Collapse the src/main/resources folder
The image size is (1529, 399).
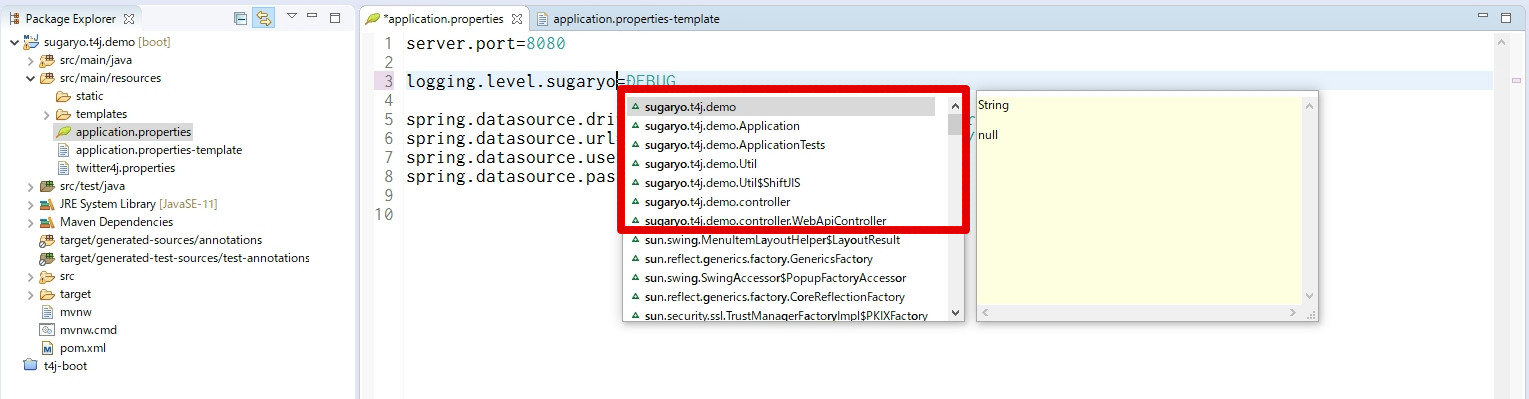point(30,78)
